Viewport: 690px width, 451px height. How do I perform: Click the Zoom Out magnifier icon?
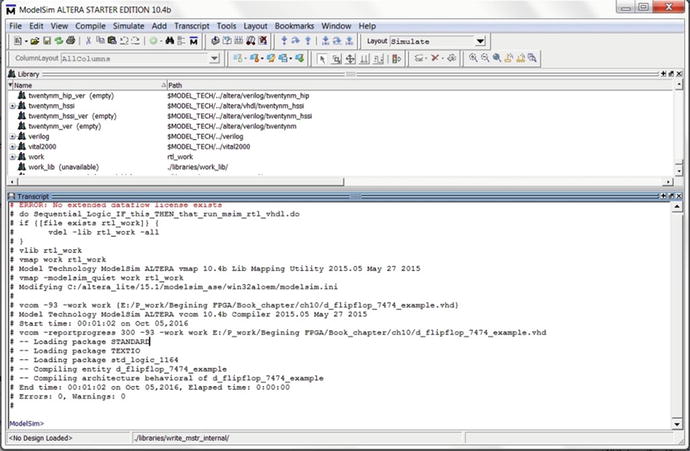point(485,58)
